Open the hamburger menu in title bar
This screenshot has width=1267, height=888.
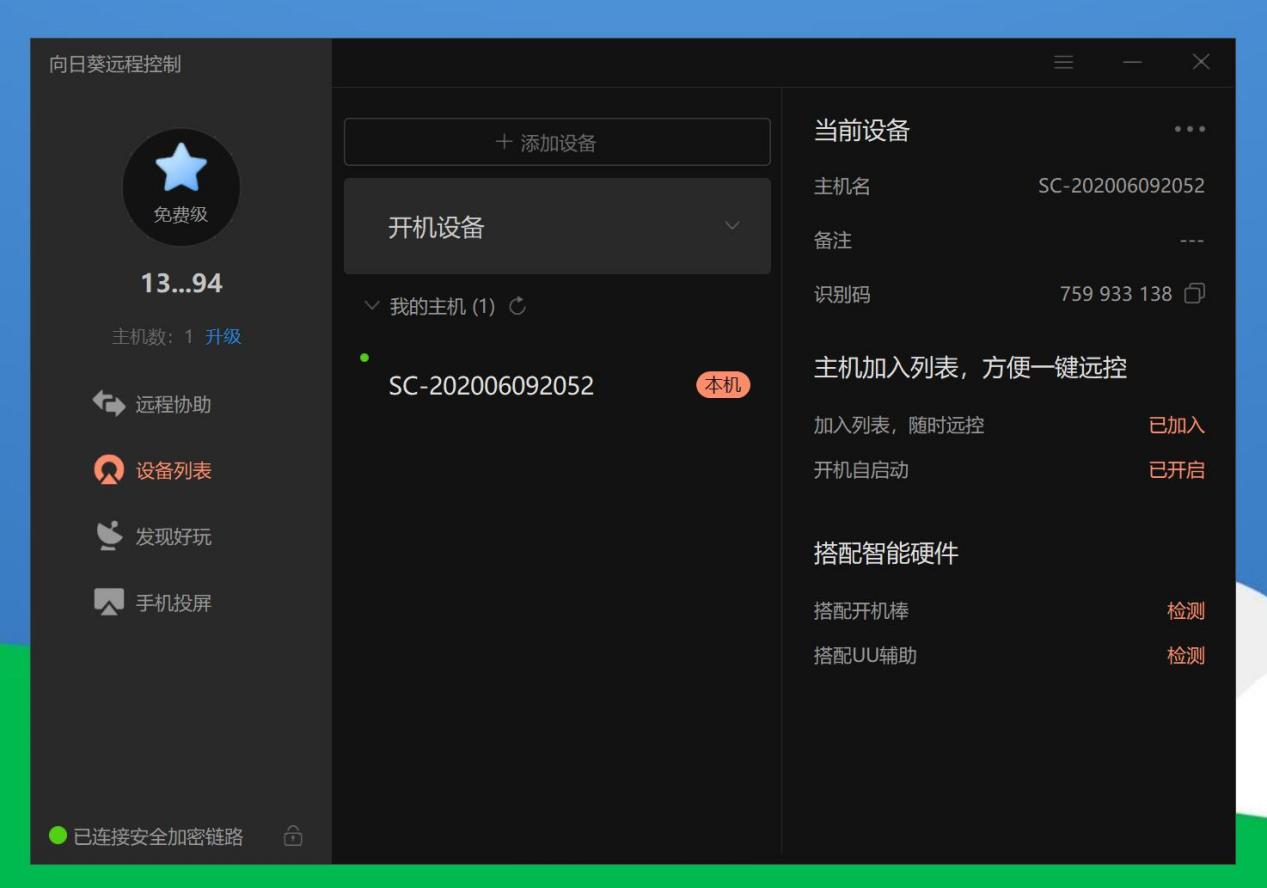click(1064, 62)
